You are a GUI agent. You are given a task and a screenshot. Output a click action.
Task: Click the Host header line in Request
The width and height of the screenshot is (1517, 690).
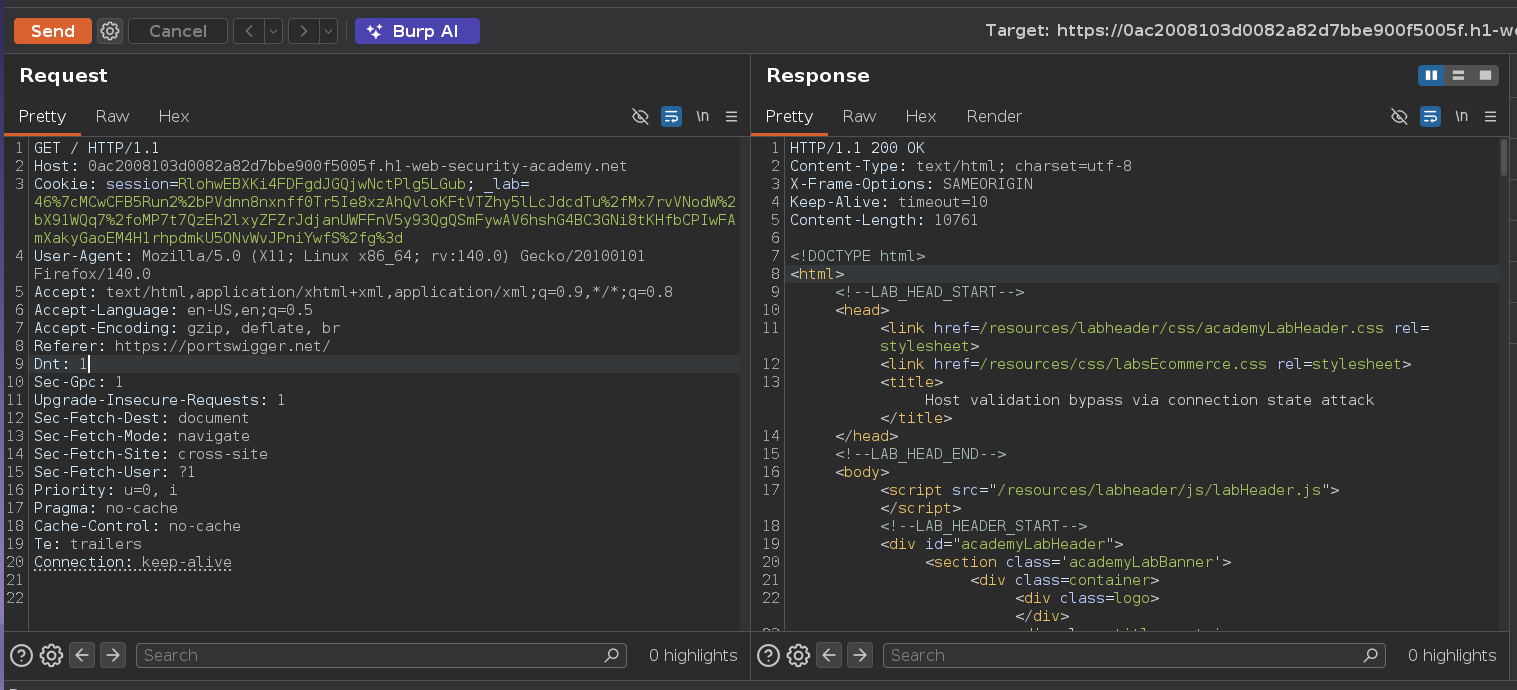[x=331, y=166]
